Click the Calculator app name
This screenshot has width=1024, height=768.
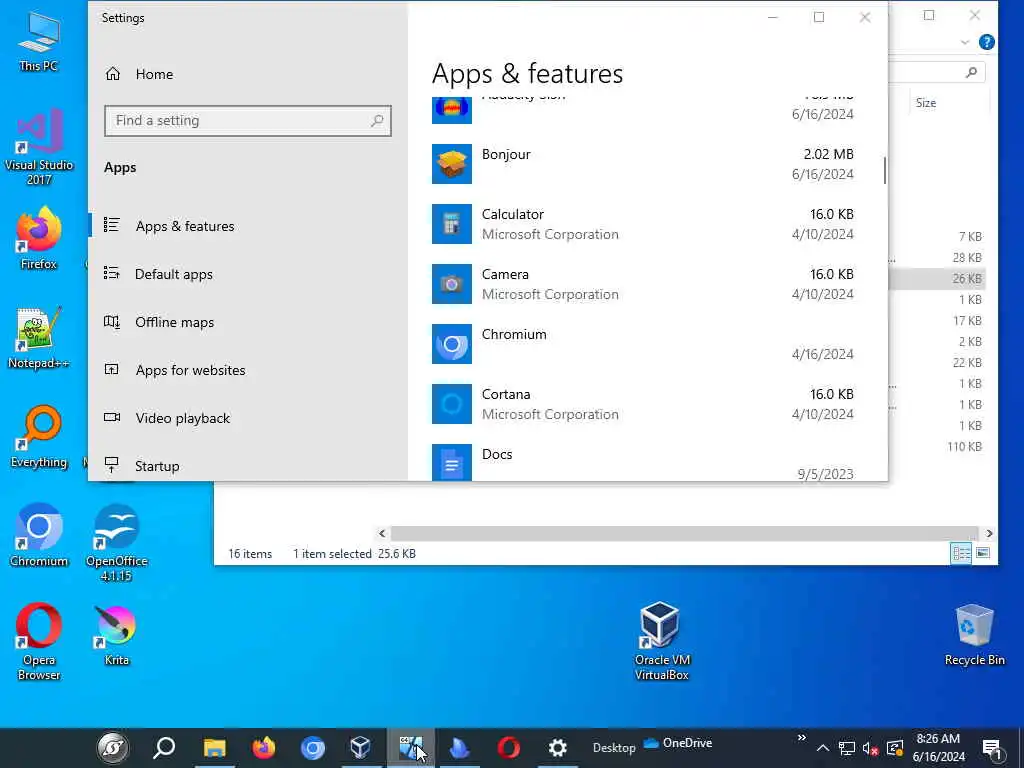coord(513,214)
